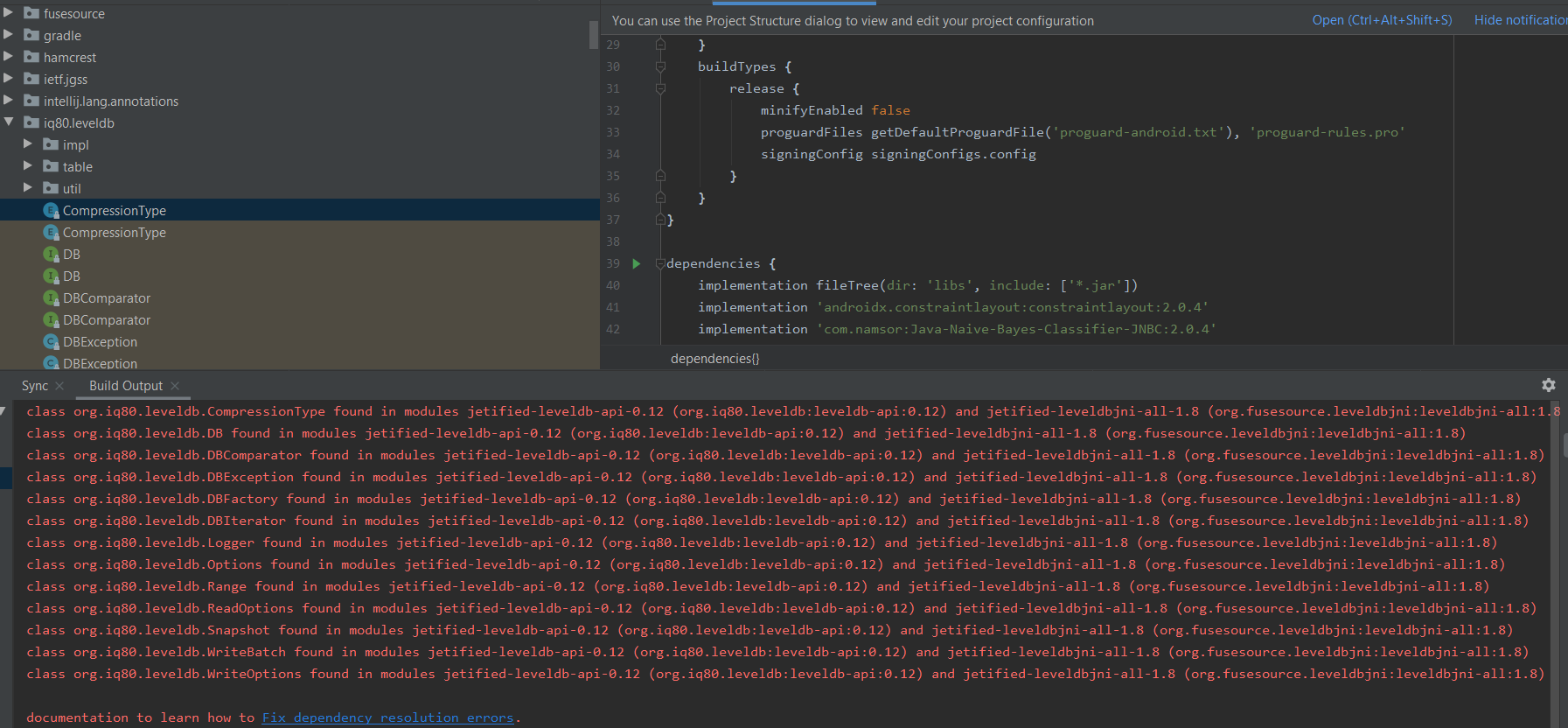This screenshot has width=1568, height=728.
Task: Click the fileTree implementation code line
Action: click(x=917, y=285)
